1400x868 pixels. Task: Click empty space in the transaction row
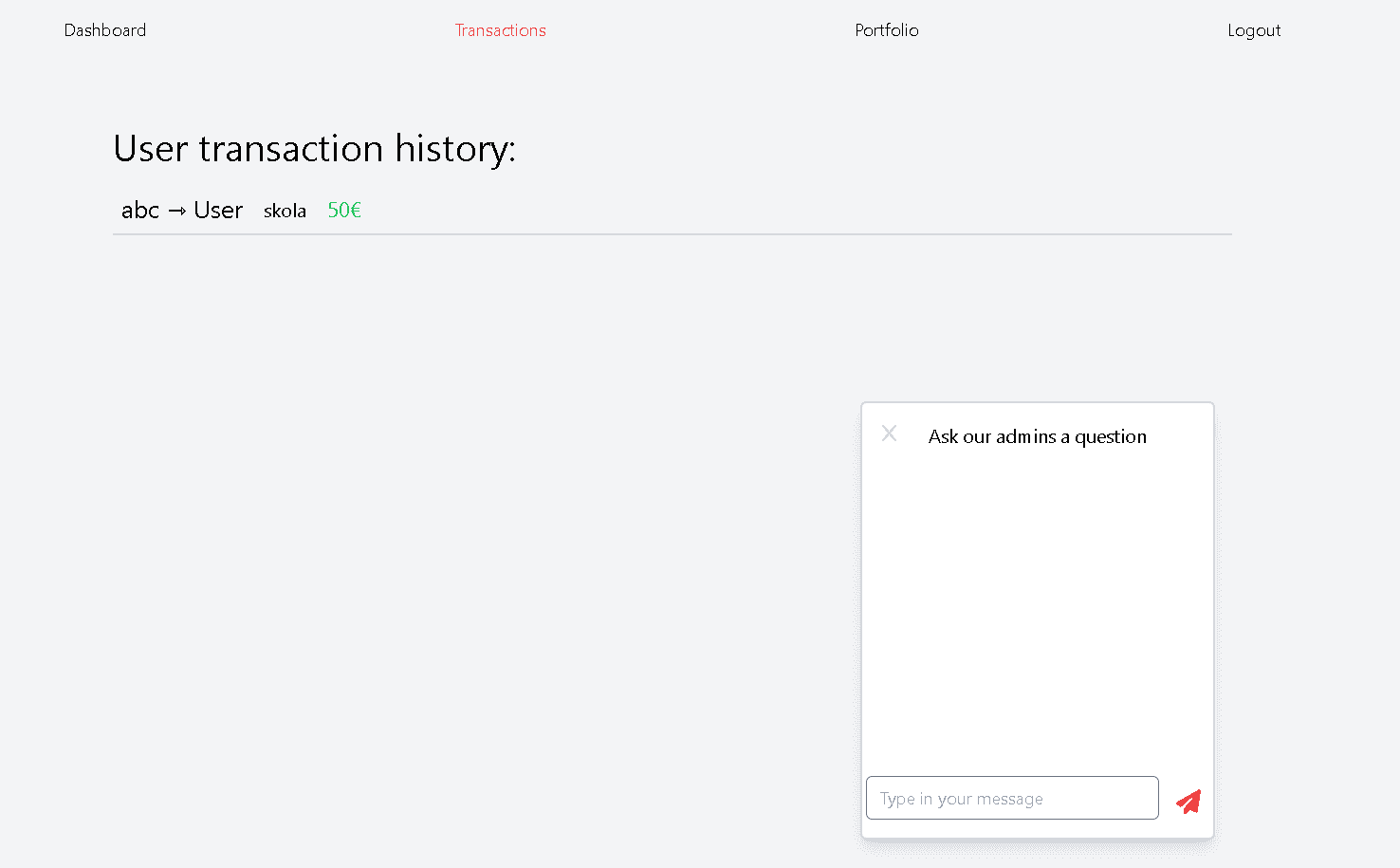tap(759, 211)
